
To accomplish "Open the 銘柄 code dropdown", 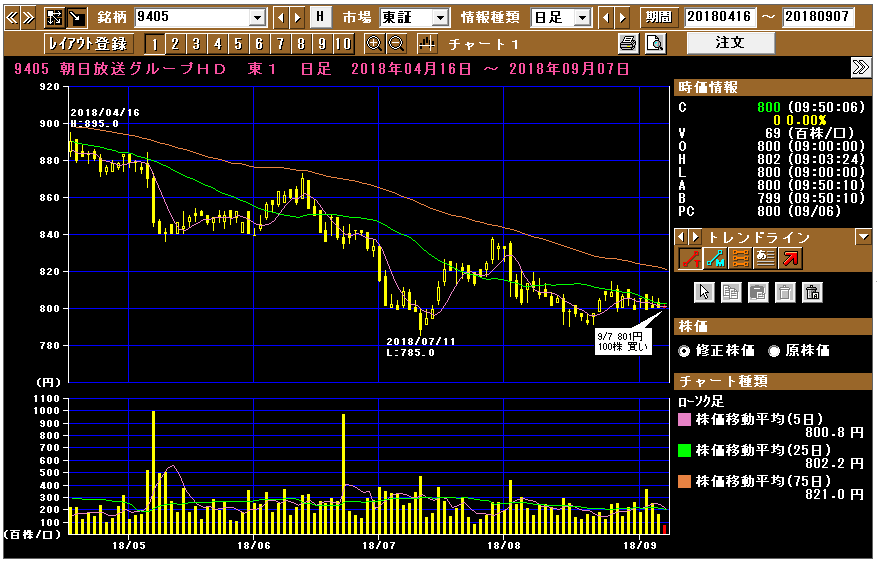I will pyautogui.click(x=257, y=18).
